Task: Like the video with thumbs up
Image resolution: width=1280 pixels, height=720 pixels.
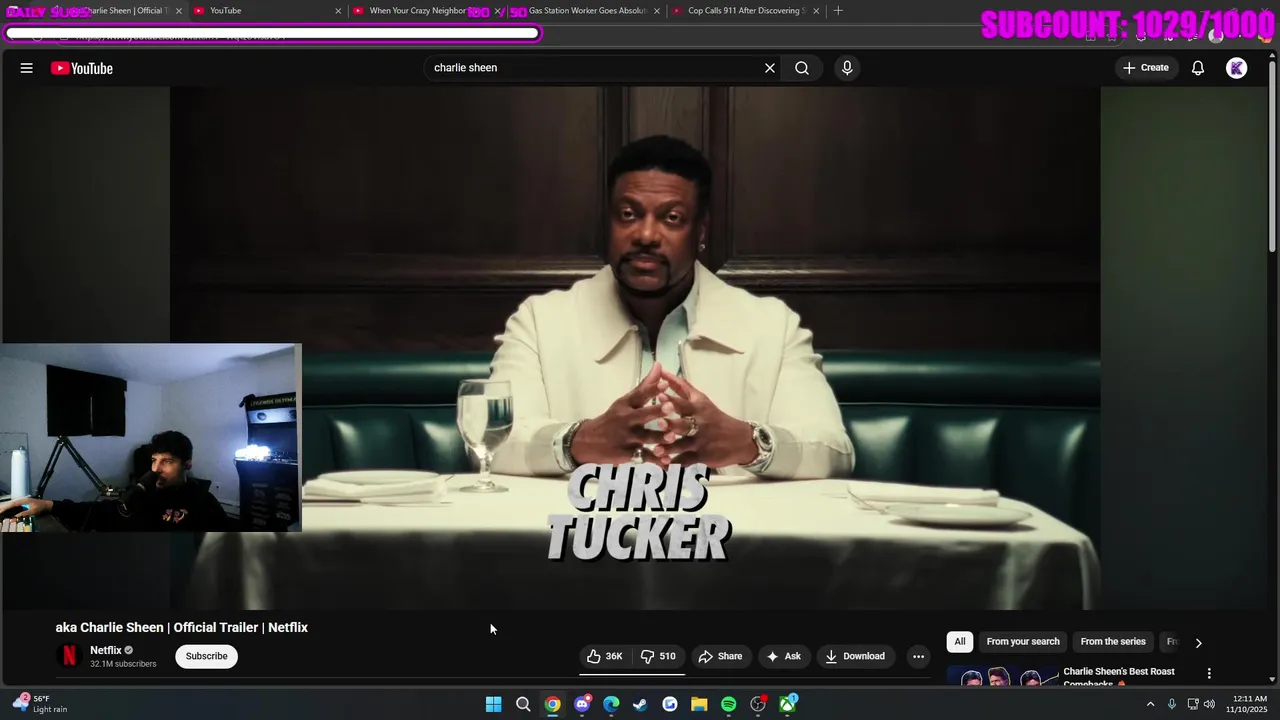Action: [605, 656]
